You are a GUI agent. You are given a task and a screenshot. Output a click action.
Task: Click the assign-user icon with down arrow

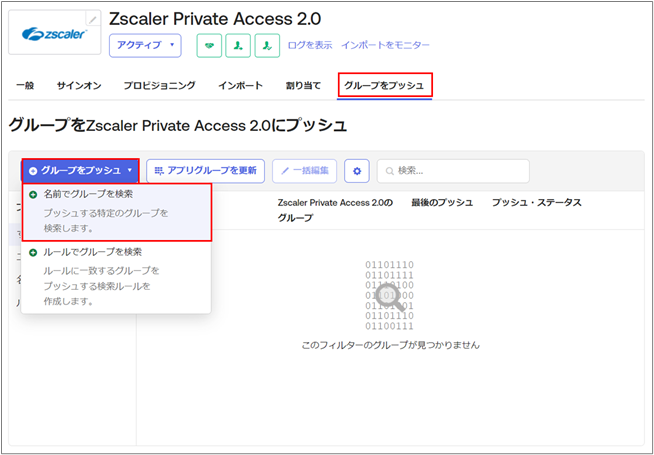pyautogui.click(x=238, y=45)
